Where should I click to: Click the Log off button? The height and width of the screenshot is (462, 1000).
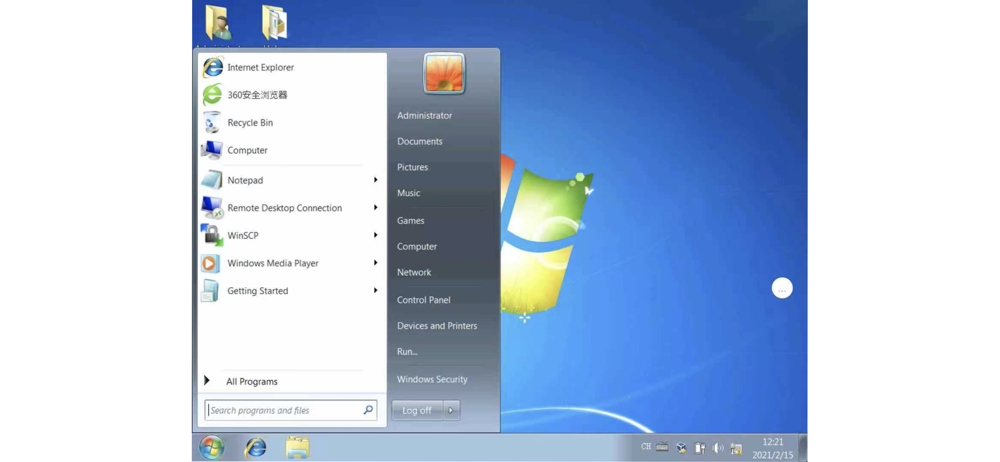[417, 410]
